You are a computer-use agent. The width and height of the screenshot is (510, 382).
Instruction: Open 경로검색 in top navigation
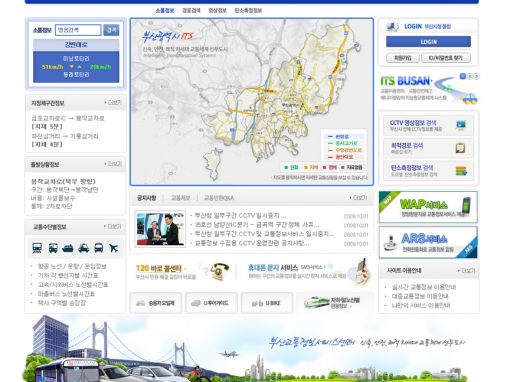point(191,11)
